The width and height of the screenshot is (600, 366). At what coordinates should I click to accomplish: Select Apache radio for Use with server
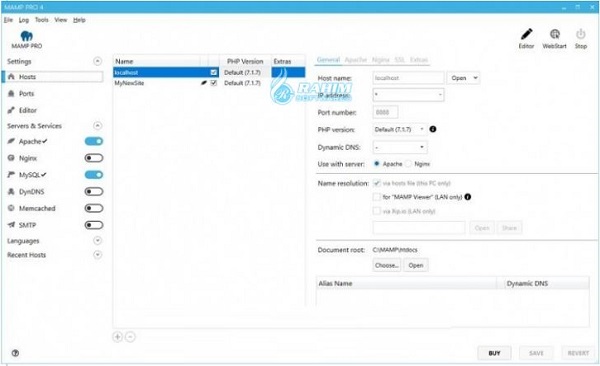pos(377,163)
